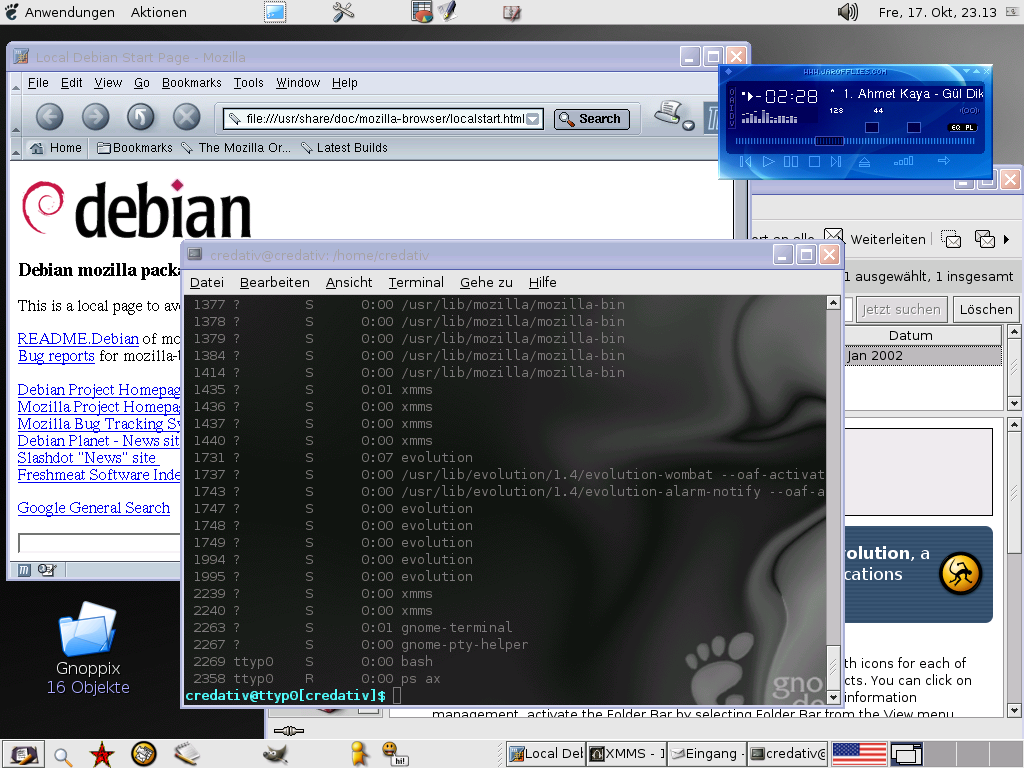Click the Jetzt suchen button in Evolution
This screenshot has width=1024, height=768.
(x=901, y=310)
